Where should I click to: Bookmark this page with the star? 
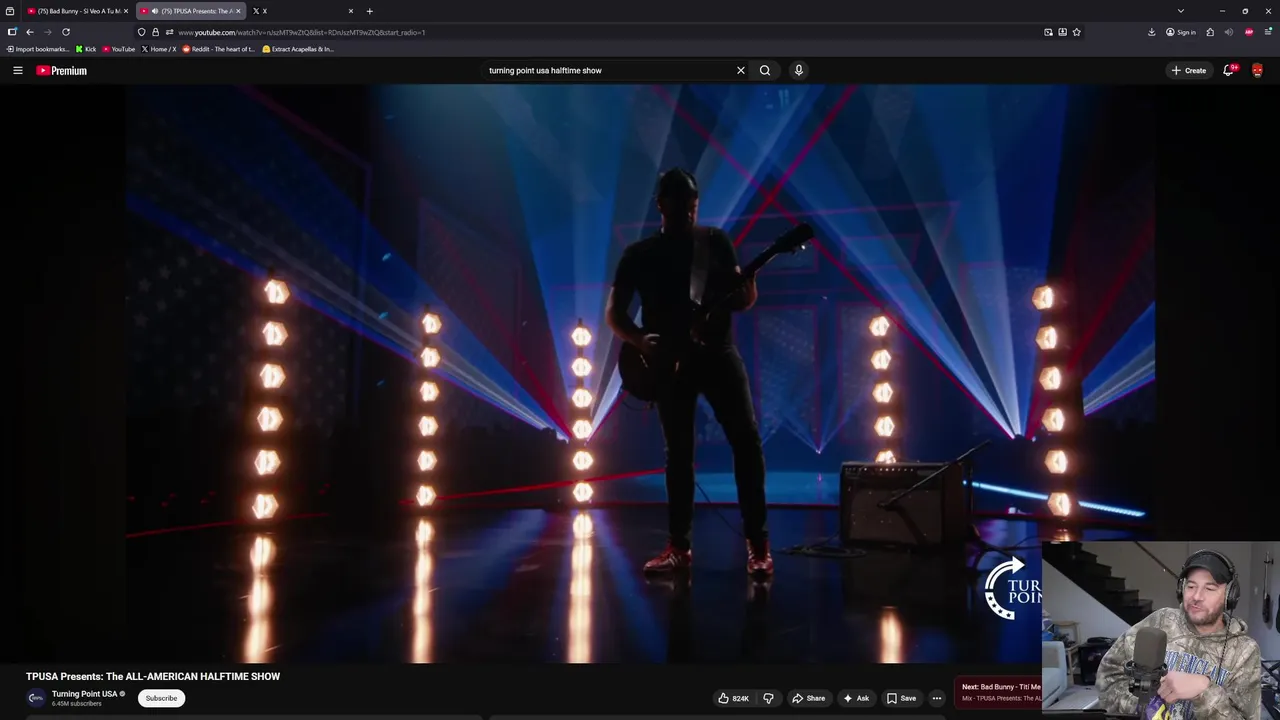click(1077, 32)
